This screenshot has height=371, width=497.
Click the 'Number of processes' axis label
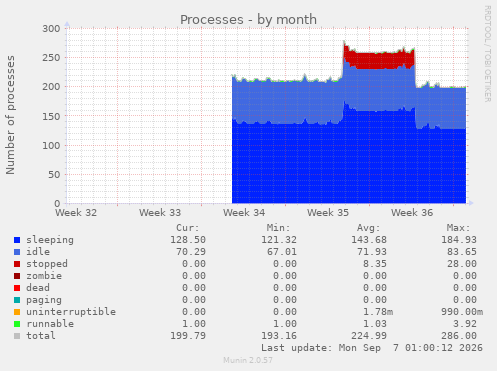(x=11, y=115)
